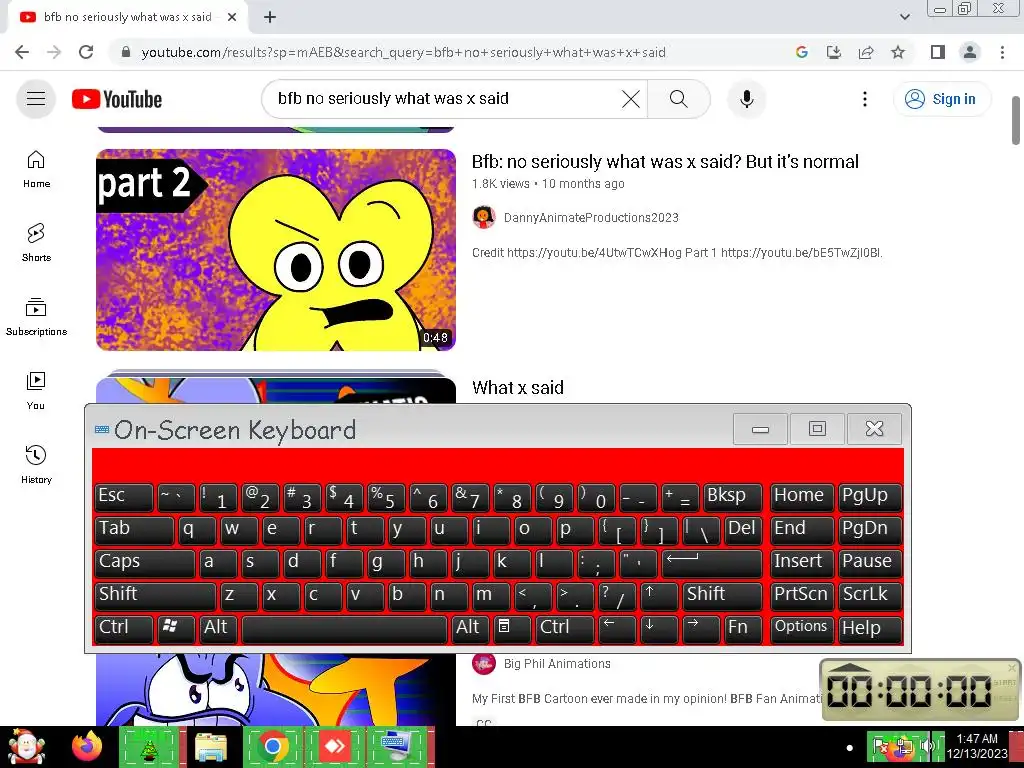Start voice search with microphone icon
1024x768 pixels.
(x=746, y=99)
